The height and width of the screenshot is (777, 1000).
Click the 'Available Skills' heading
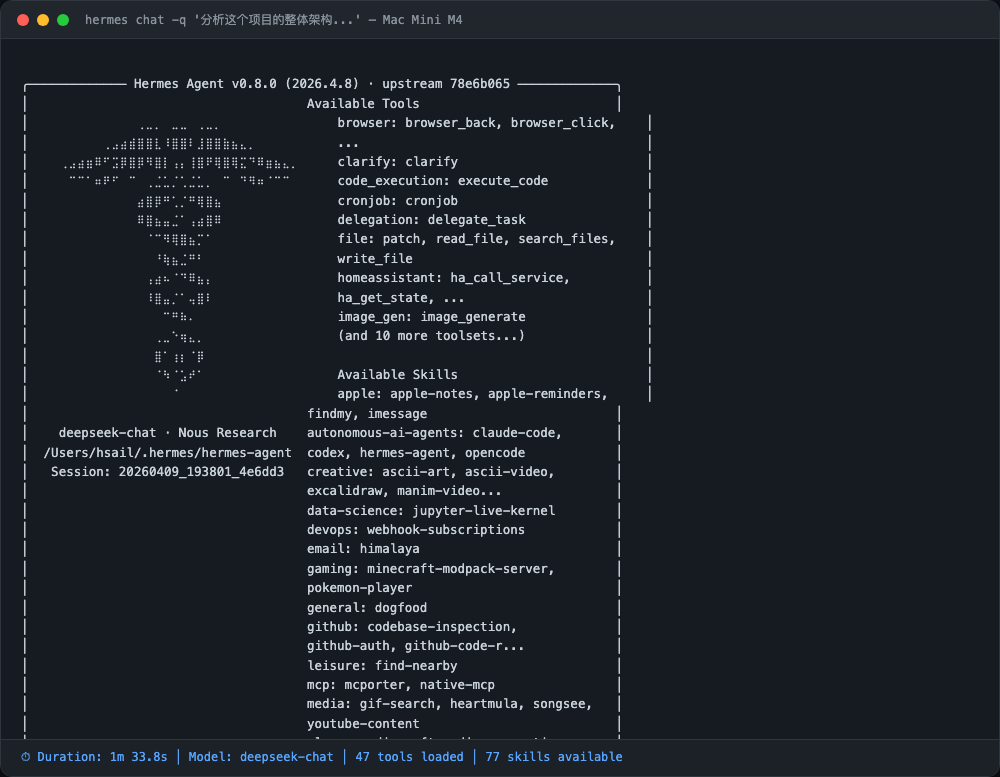tap(397, 374)
